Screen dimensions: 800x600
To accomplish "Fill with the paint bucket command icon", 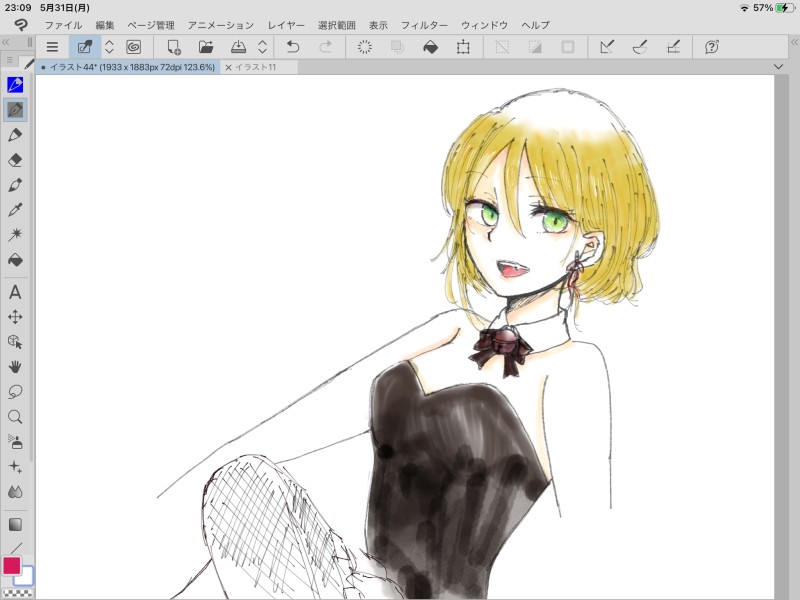I will (431, 47).
